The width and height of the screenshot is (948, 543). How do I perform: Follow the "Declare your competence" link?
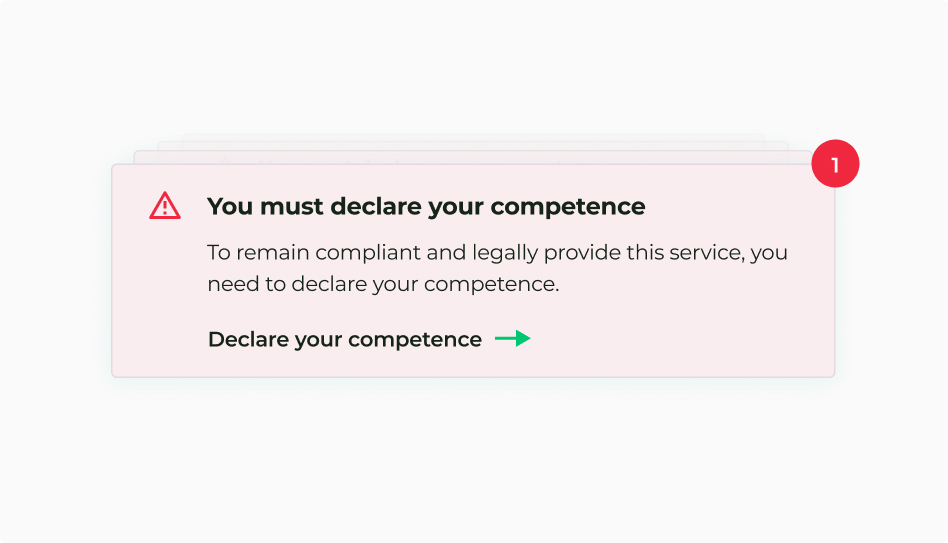pos(345,340)
